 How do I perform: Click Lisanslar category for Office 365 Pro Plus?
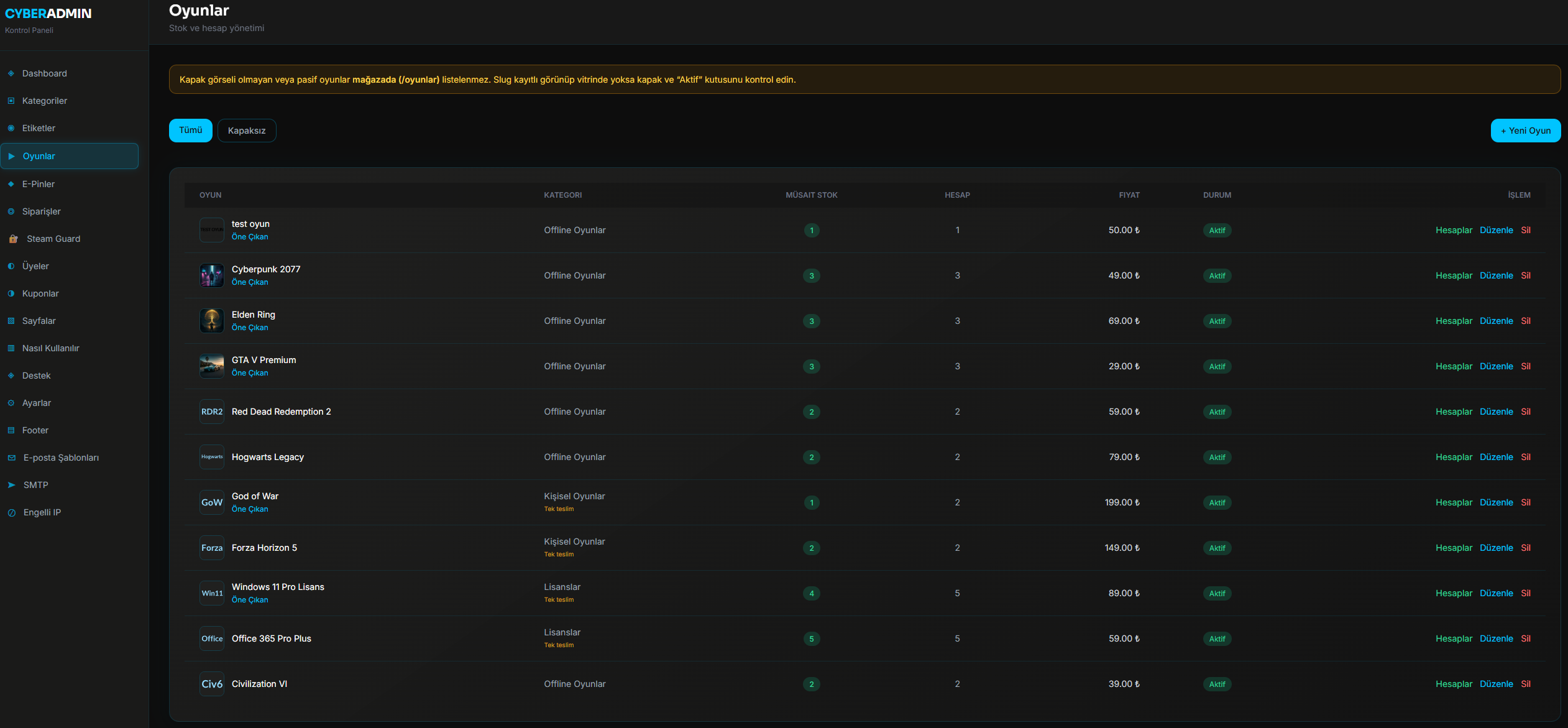(x=562, y=632)
